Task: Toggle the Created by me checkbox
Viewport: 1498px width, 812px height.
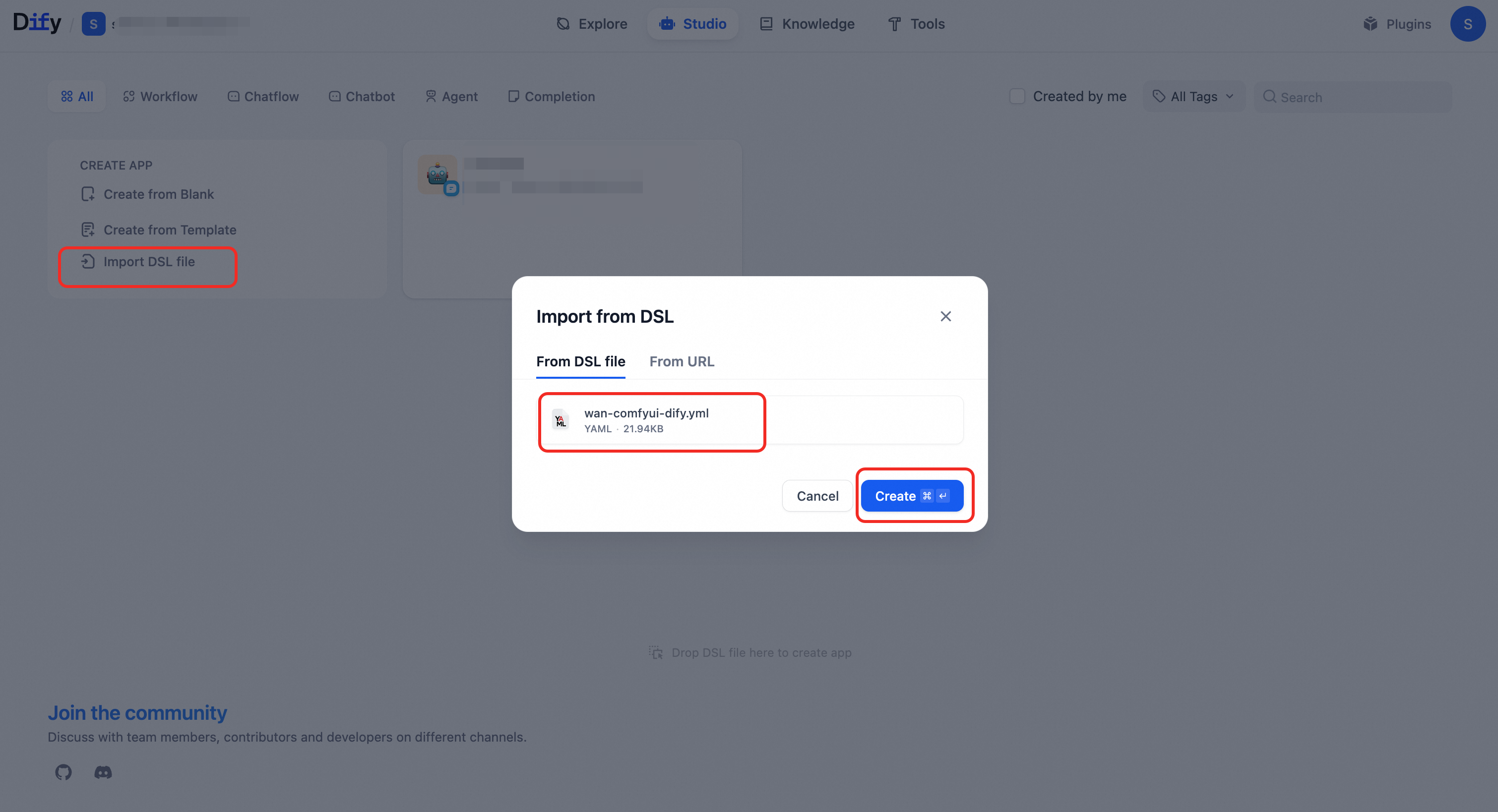Action: pos(1016,97)
